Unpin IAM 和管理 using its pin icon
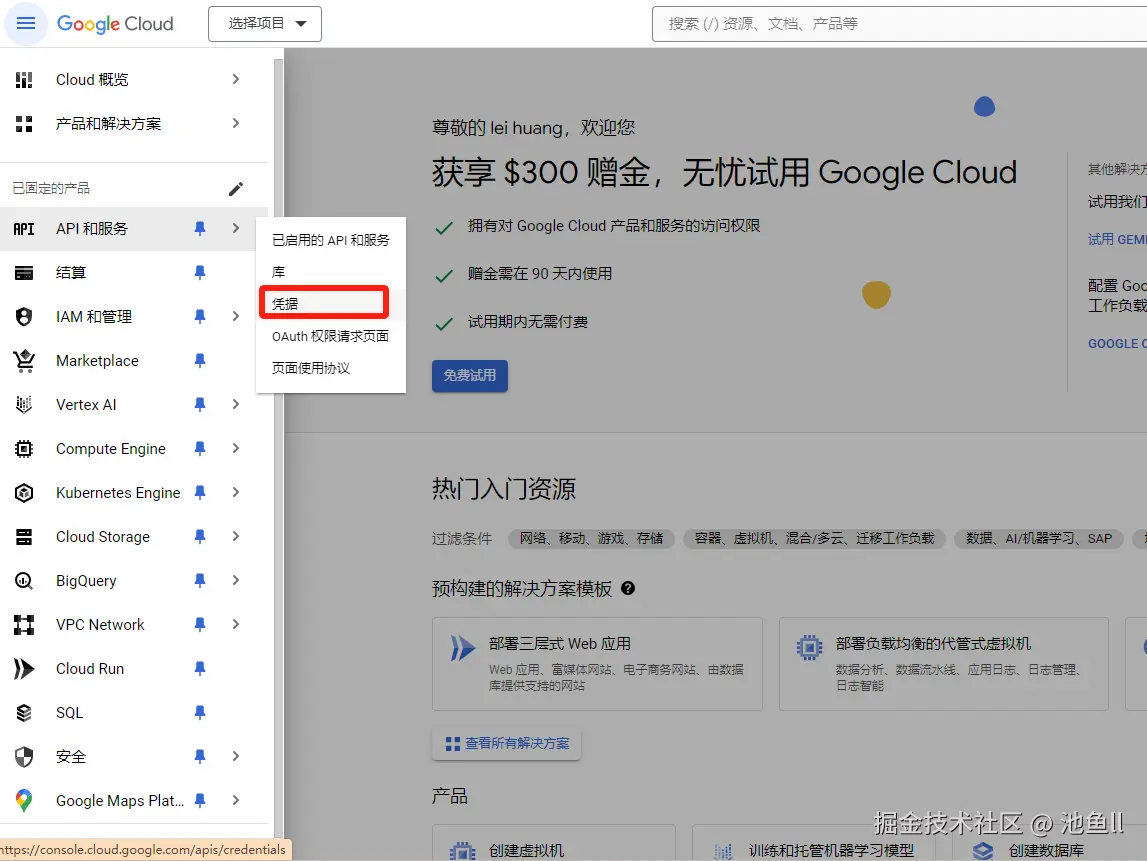The image size is (1147, 861). [x=200, y=317]
